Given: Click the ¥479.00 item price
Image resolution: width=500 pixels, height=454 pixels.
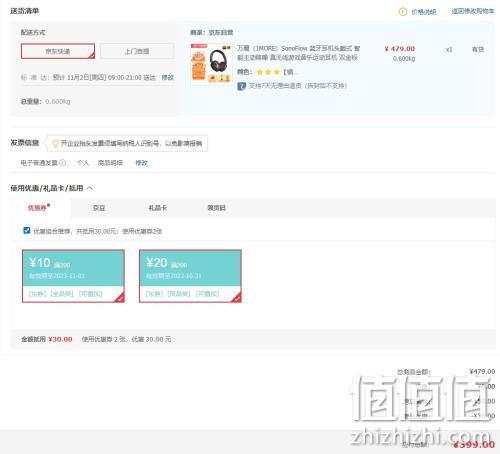Looking at the screenshot, I should [400, 49].
